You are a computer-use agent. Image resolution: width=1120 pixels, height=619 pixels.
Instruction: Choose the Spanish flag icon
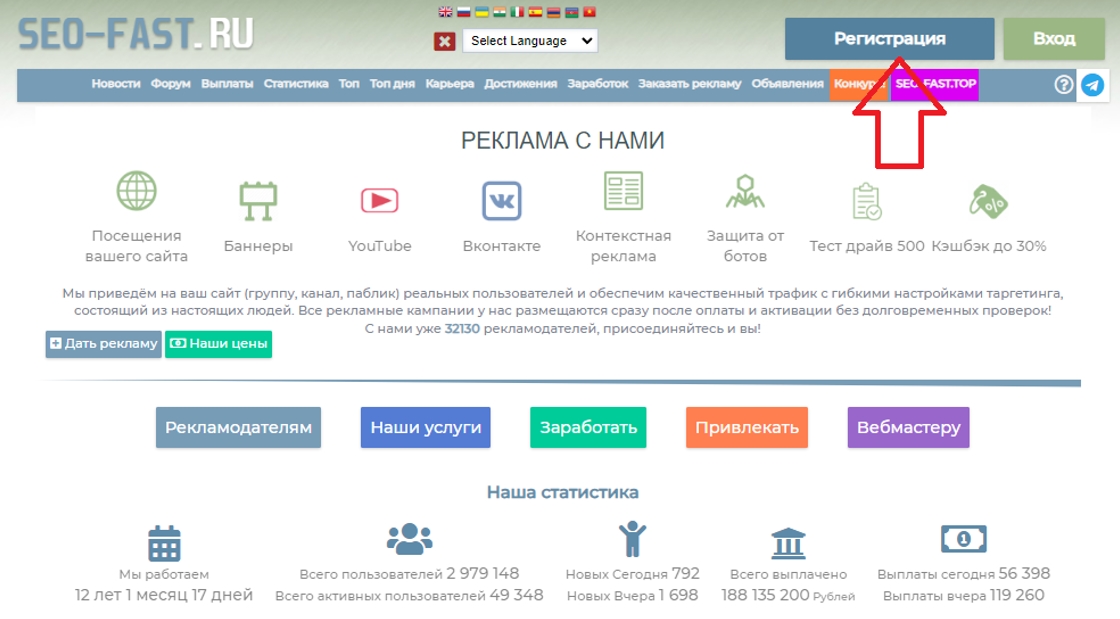pos(535,12)
